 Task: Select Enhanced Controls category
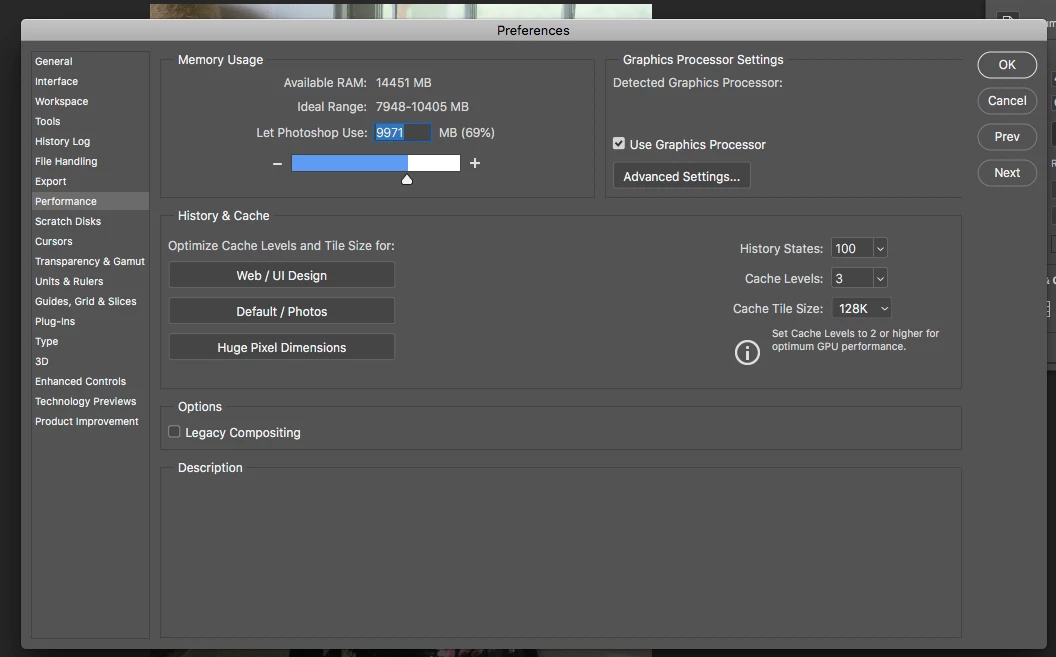80,382
